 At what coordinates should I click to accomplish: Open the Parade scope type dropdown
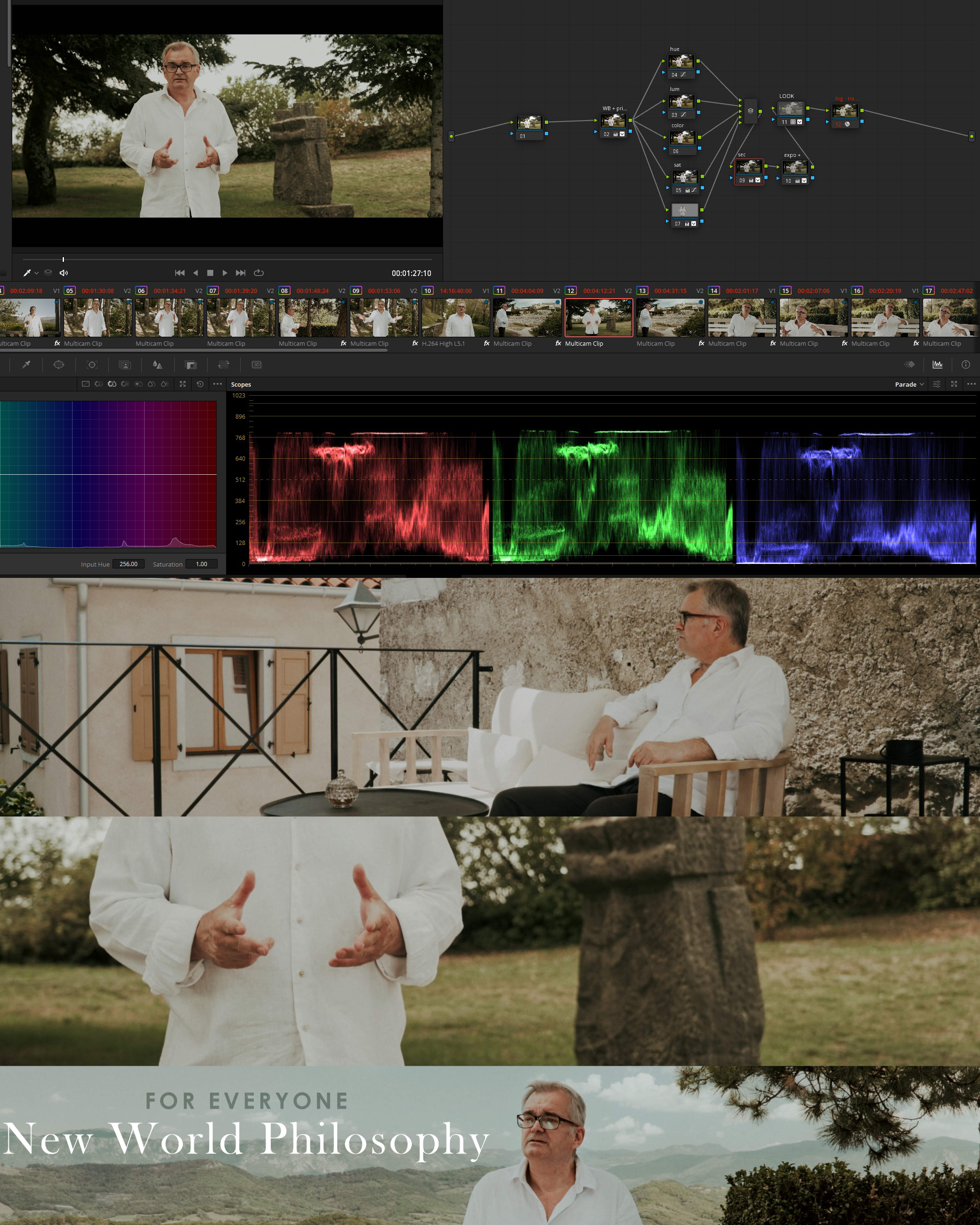tap(908, 385)
